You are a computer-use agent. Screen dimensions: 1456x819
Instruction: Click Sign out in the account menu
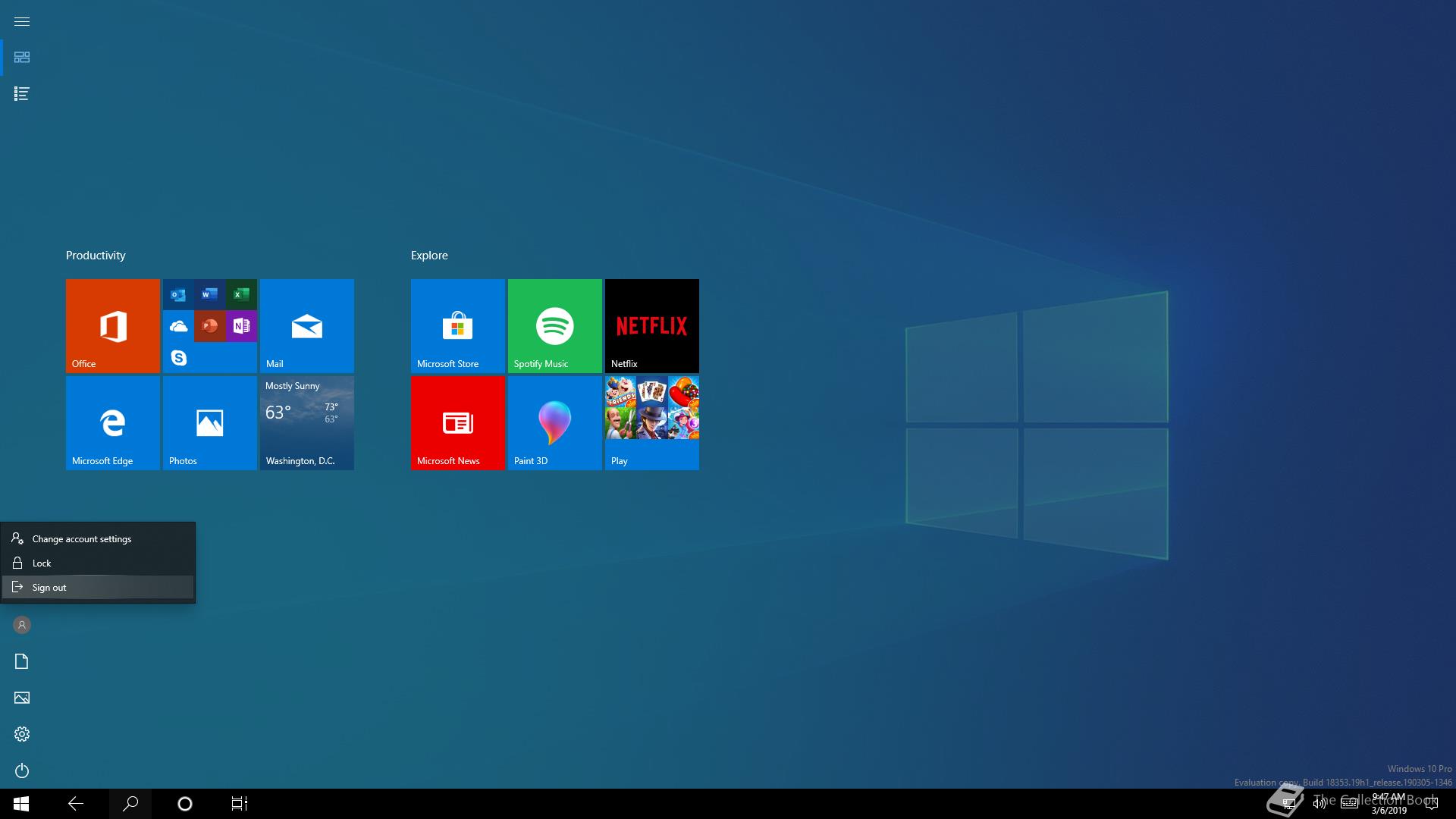point(98,588)
